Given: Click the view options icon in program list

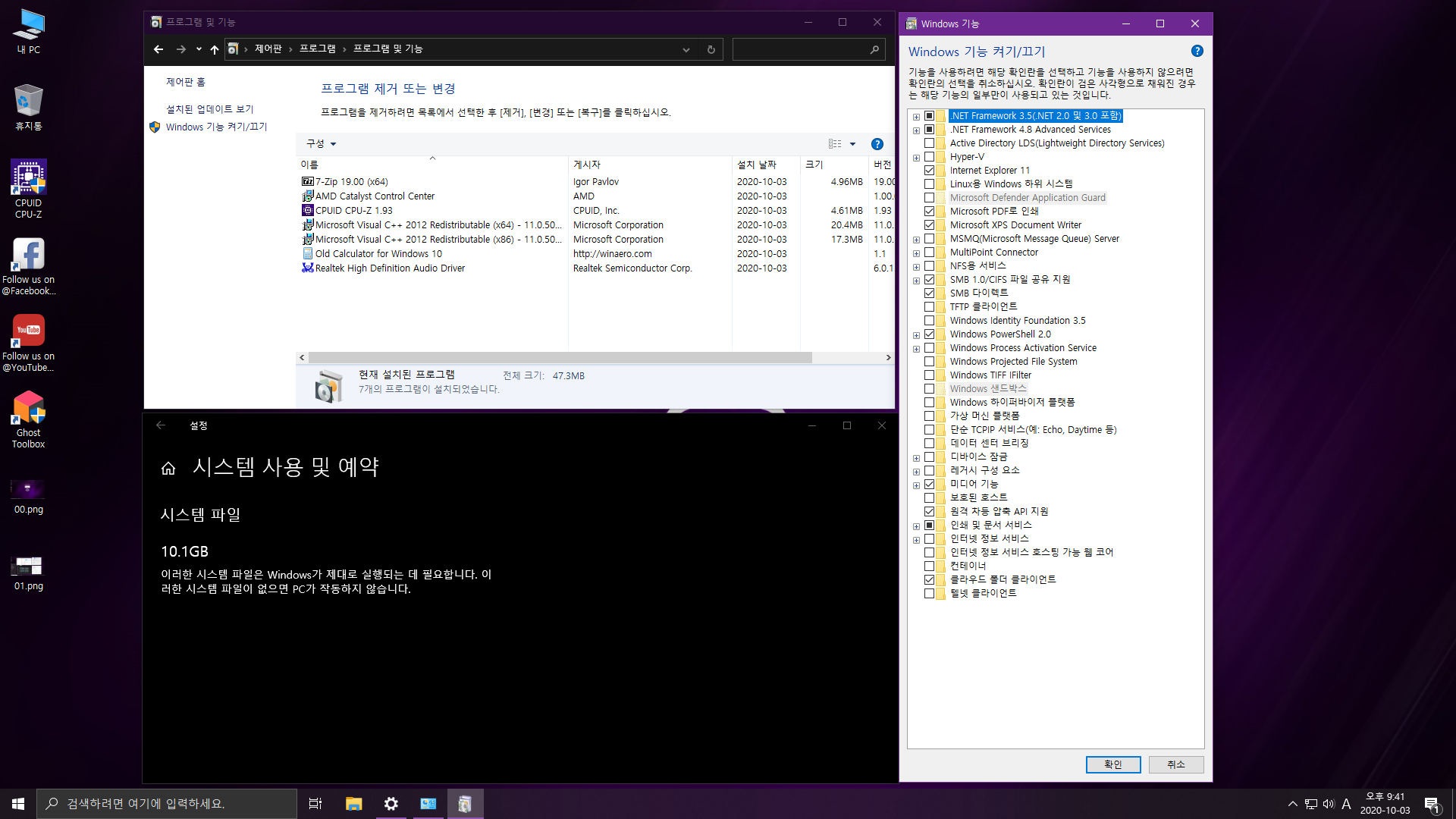Looking at the screenshot, I should tap(835, 144).
